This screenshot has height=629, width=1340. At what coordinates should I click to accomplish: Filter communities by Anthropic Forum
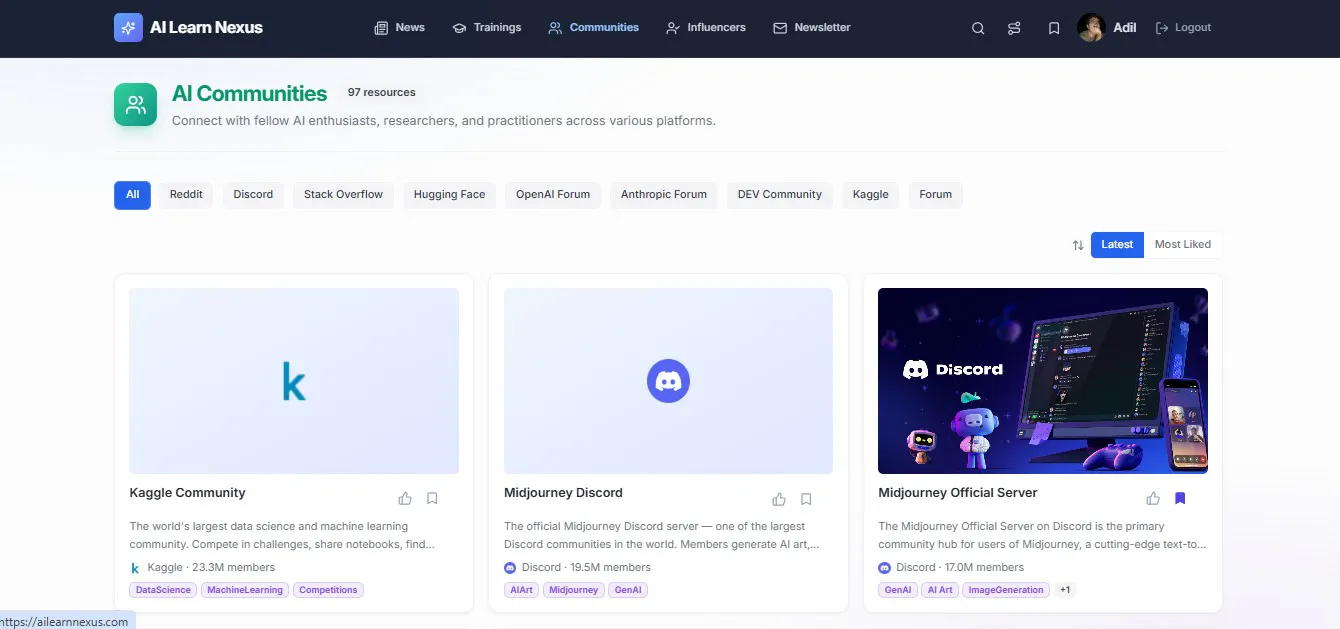[663, 195]
